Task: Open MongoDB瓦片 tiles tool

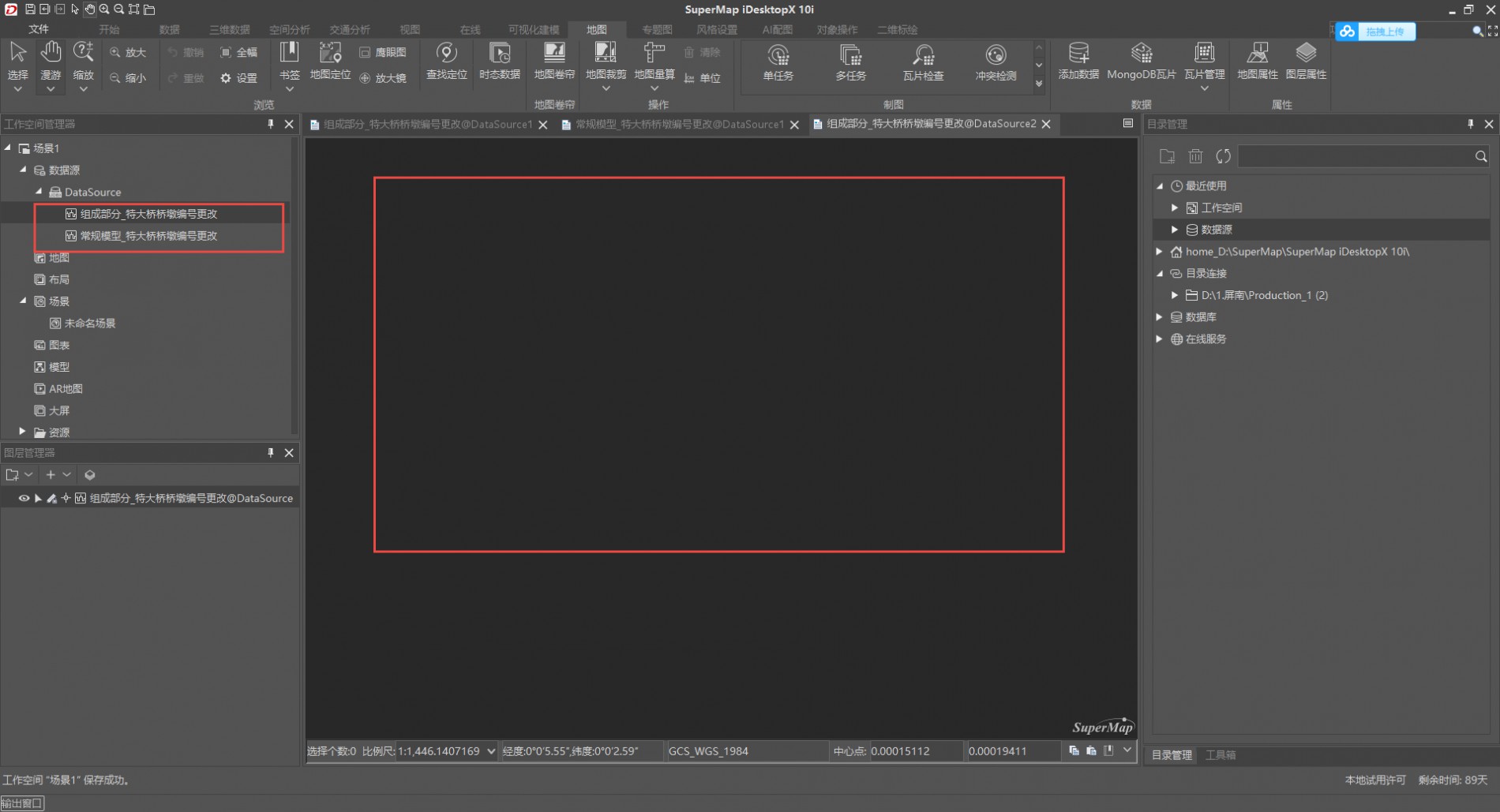Action: 1142,61
